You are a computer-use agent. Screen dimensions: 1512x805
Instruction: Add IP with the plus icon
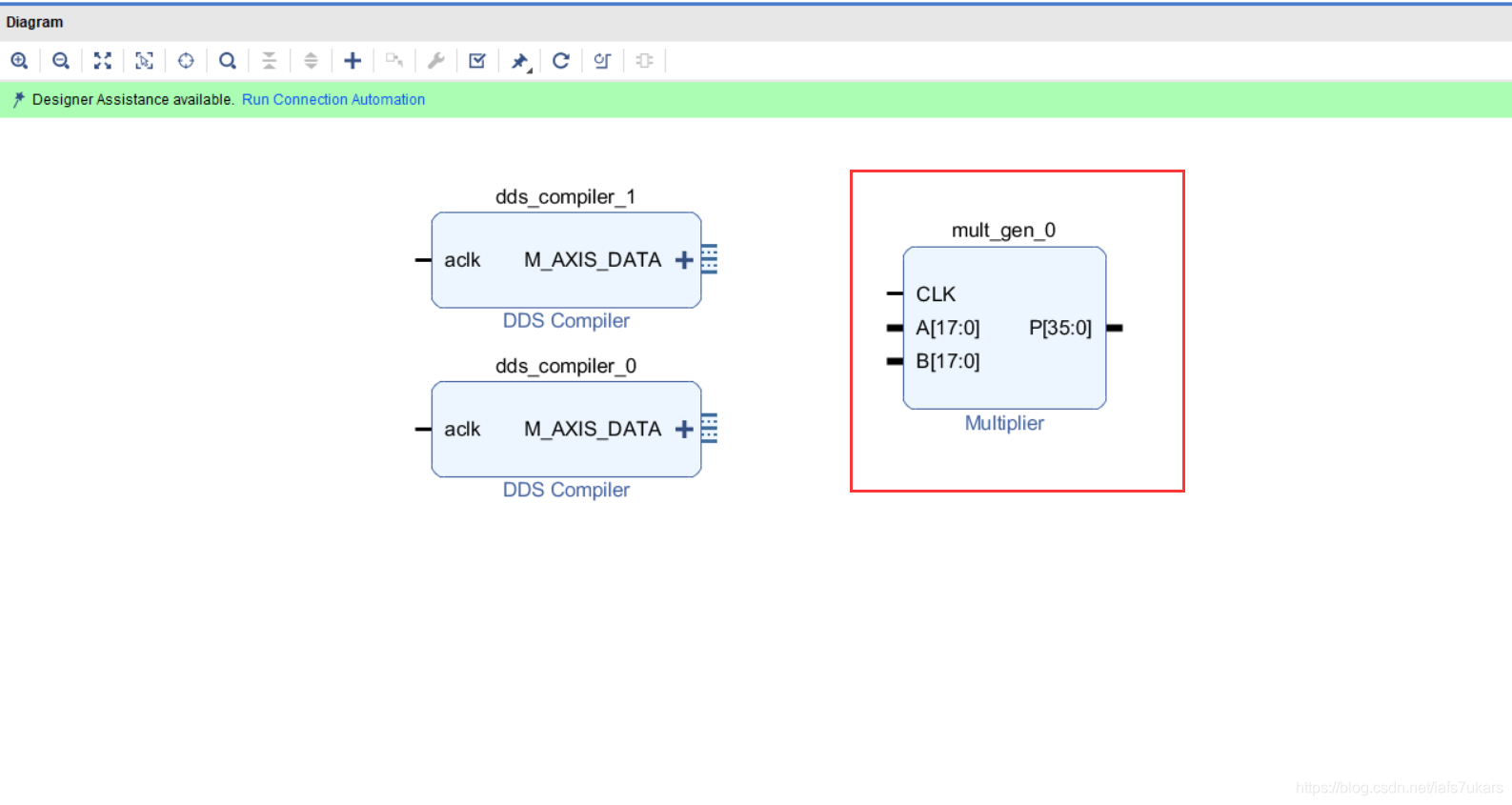click(x=353, y=61)
